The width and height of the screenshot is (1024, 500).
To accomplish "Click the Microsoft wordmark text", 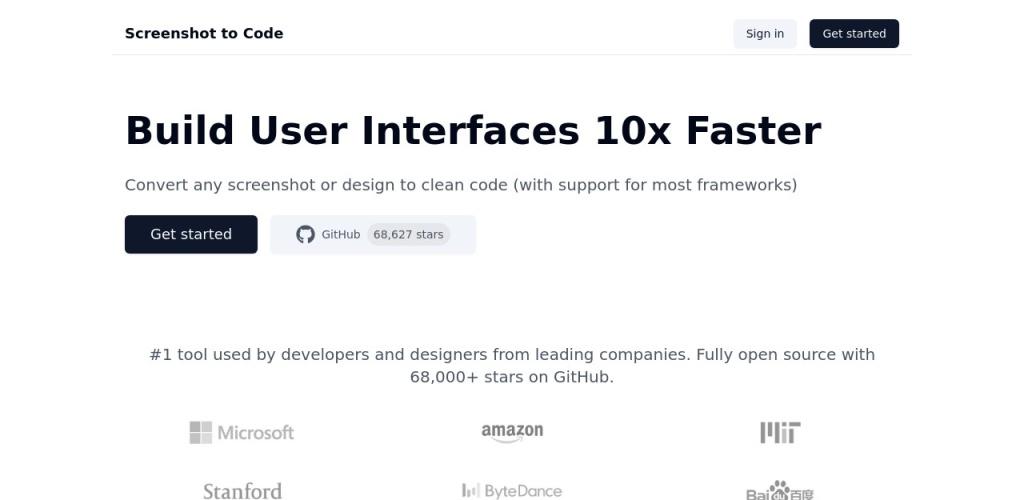I will [x=256, y=432].
